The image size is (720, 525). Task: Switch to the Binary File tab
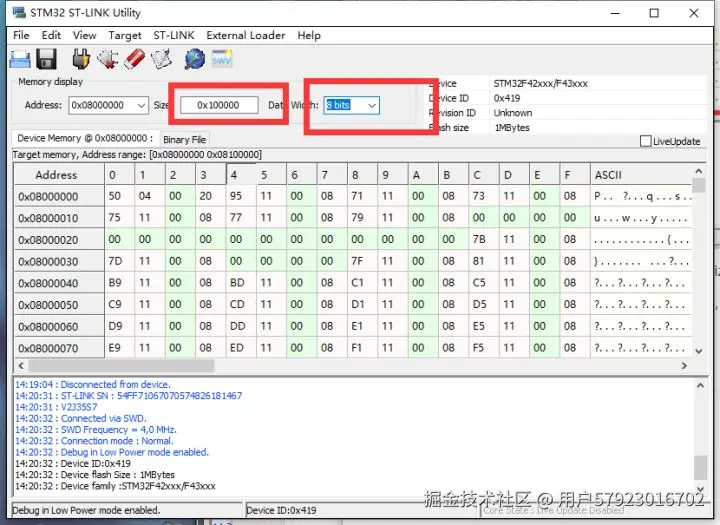point(184,140)
